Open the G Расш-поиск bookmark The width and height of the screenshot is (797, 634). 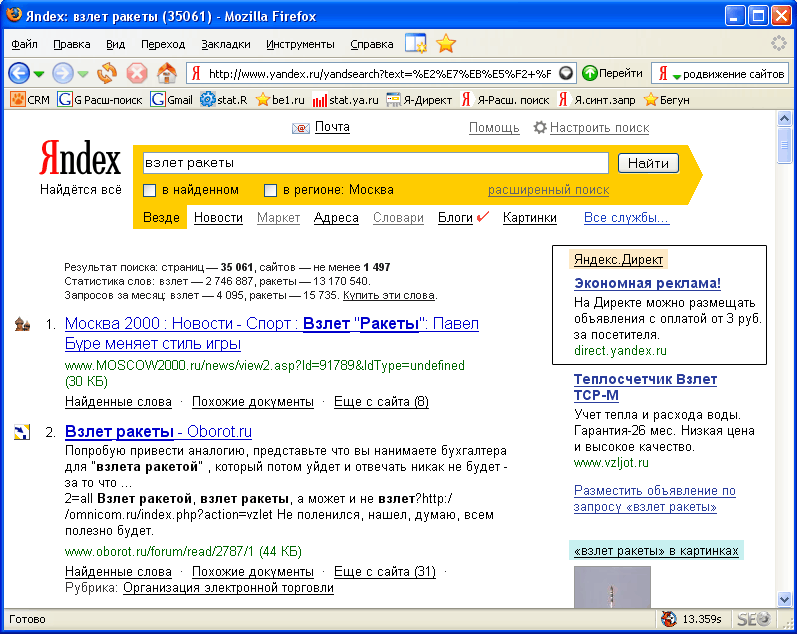[x=100, y=100]
